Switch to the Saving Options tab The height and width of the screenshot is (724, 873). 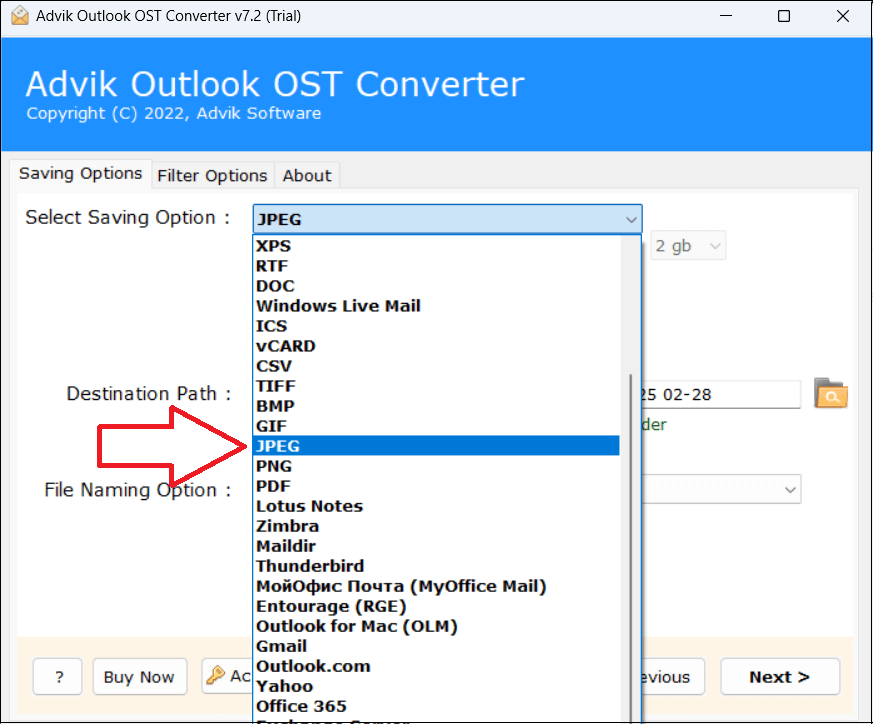81,174
